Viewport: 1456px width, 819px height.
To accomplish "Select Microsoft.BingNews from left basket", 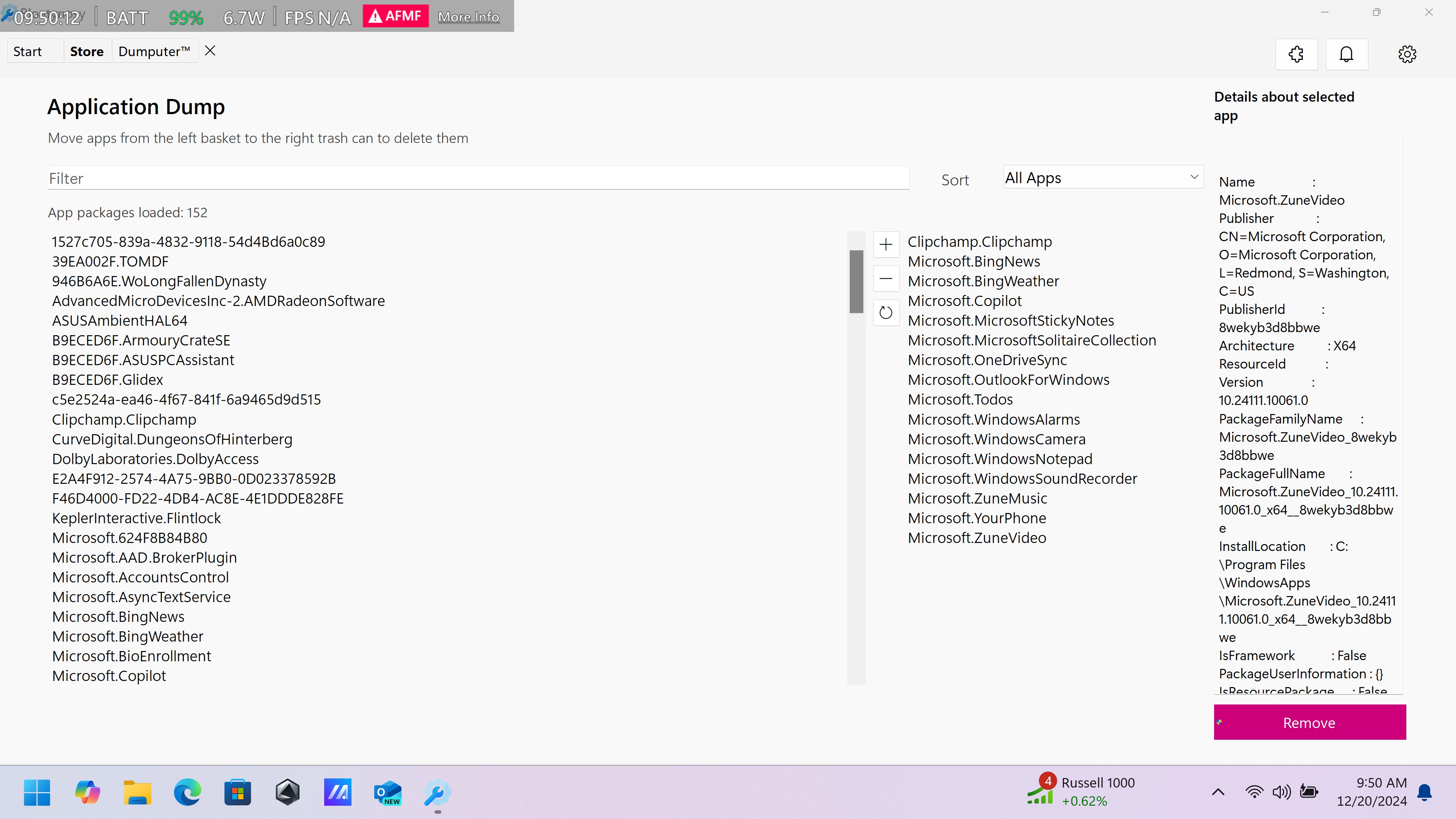I will [x=118, y=617].
